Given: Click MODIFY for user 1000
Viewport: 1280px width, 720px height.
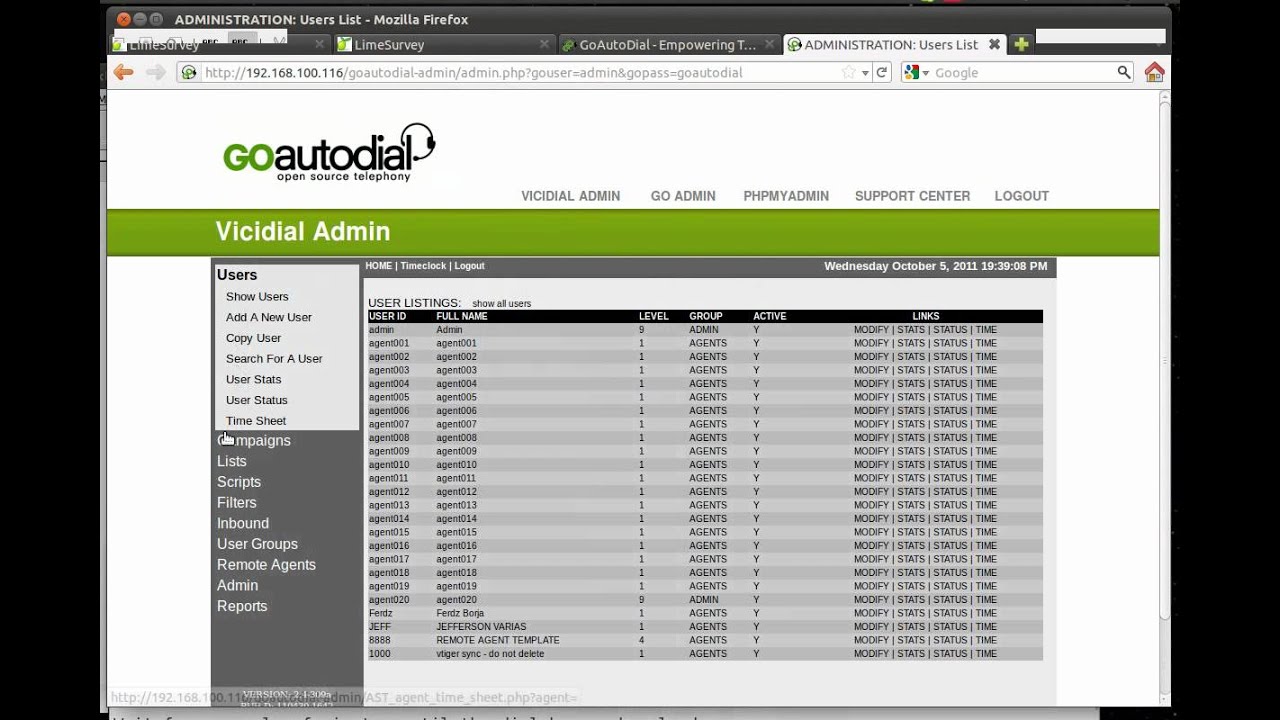Looking at the screenshot, I should click(871, 654).
